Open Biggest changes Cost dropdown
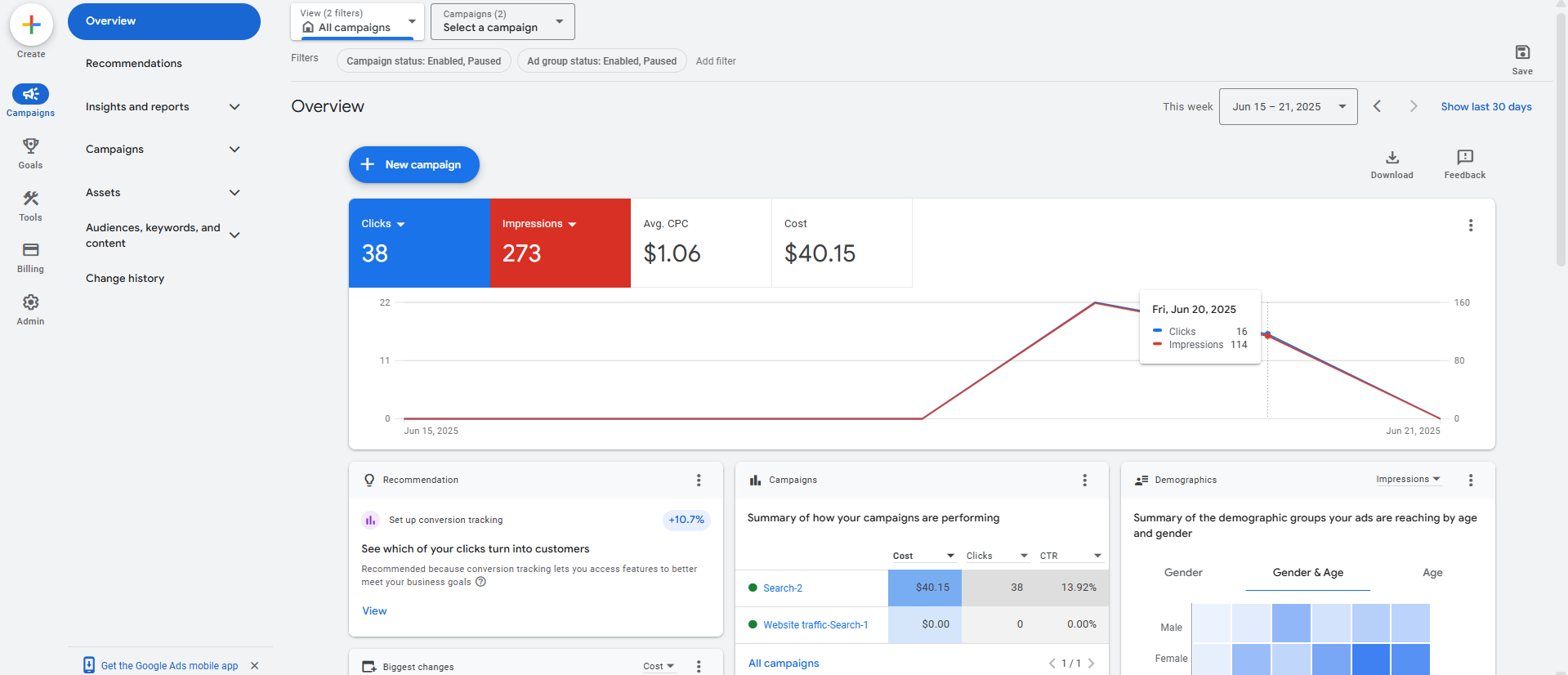Viewport: 1568px width, 675px height. 659,667
